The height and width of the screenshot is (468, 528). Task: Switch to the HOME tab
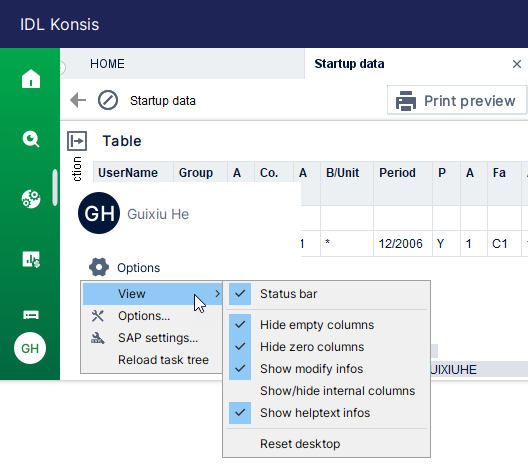point(107,64)
